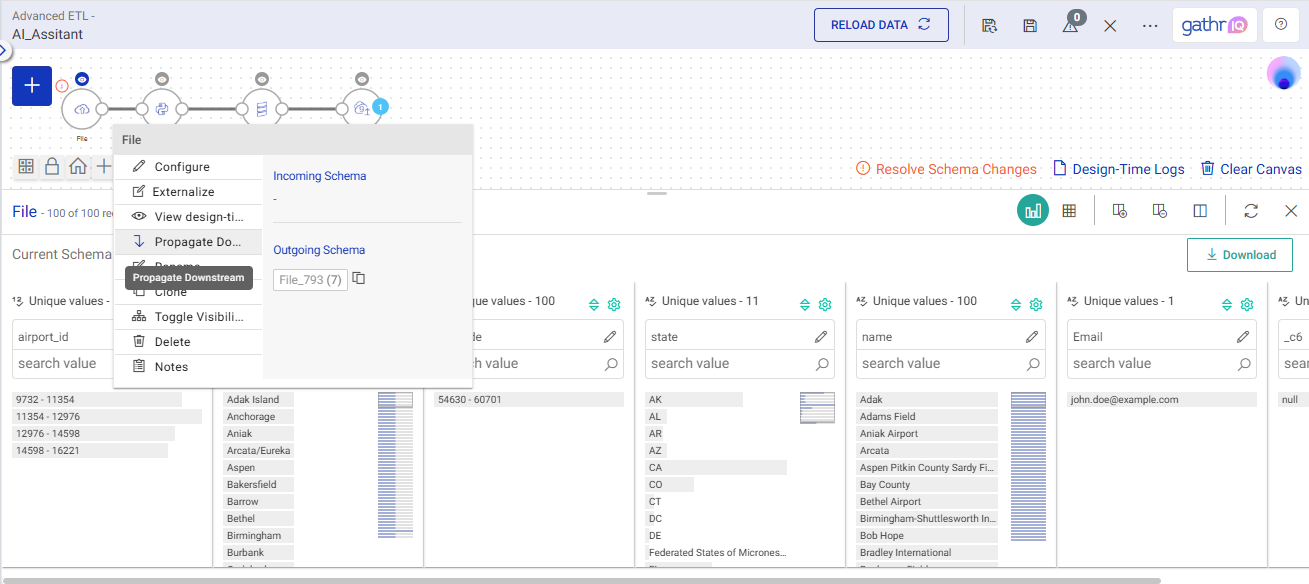Open settings gear for the Email column

pos(1247,305)
